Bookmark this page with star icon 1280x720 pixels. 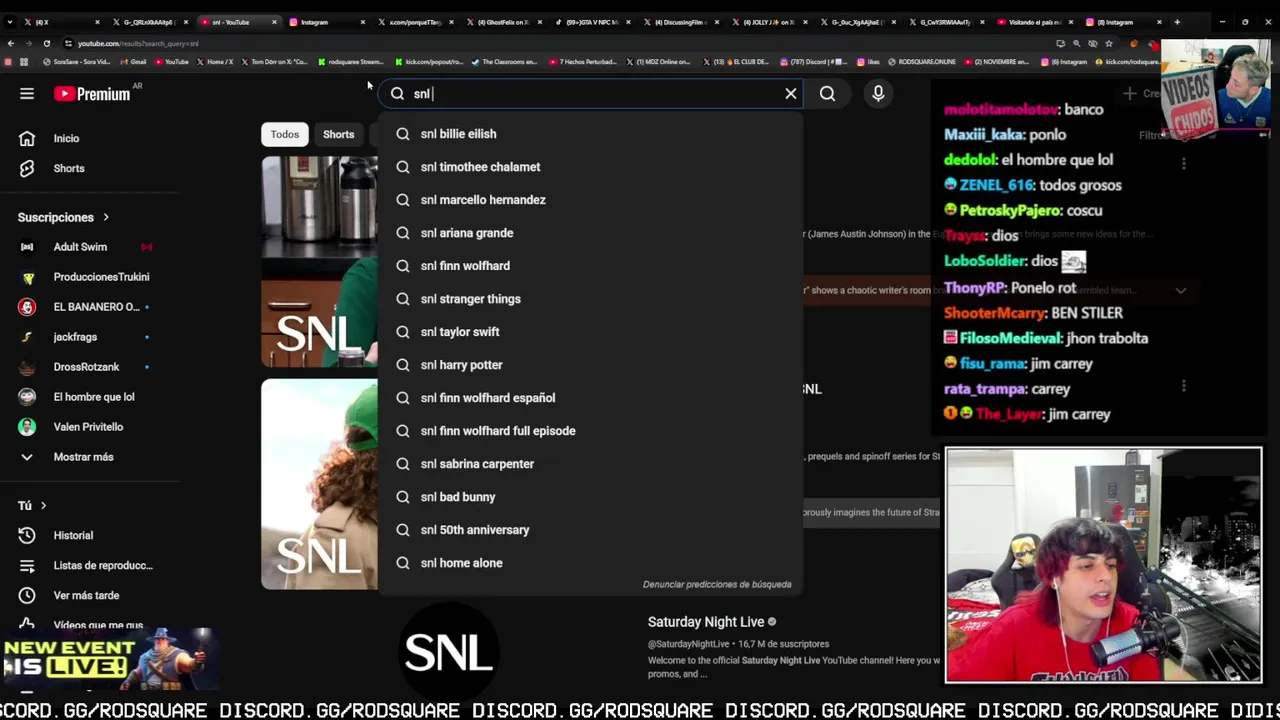(1109, 43)
